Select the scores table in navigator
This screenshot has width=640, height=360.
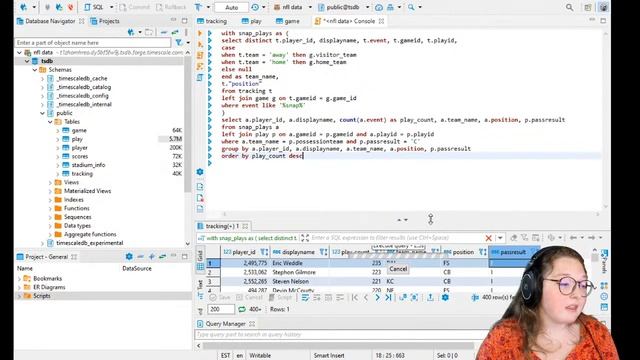pyautogui.click(x=80, y=156)
